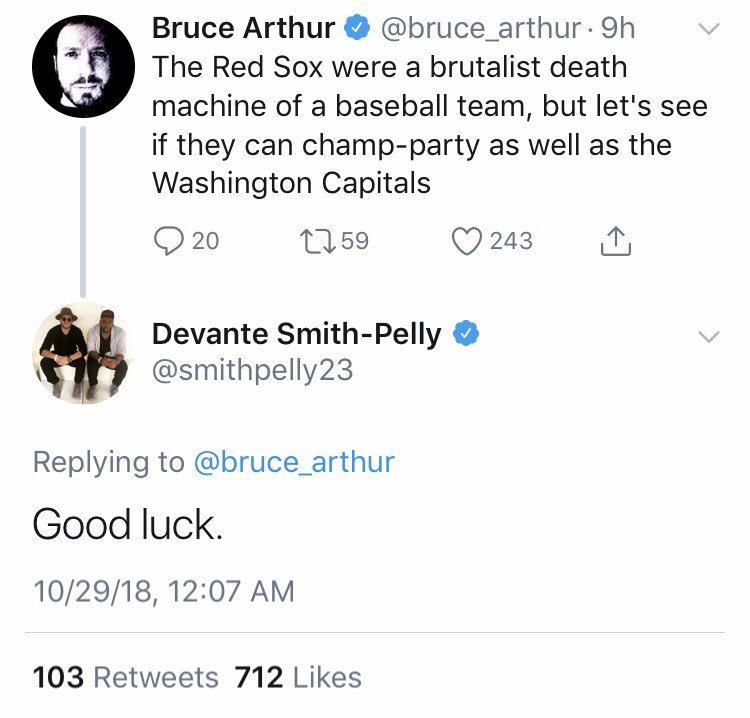Click the Devante Smith-Pelly display name
The height and width of the screenshot is (718, 750).
coord(296,334)
